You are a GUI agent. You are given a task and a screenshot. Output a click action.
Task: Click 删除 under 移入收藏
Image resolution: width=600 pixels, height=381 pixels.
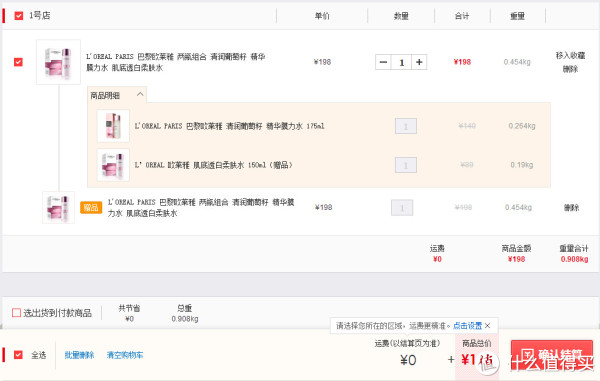[570, 69]
